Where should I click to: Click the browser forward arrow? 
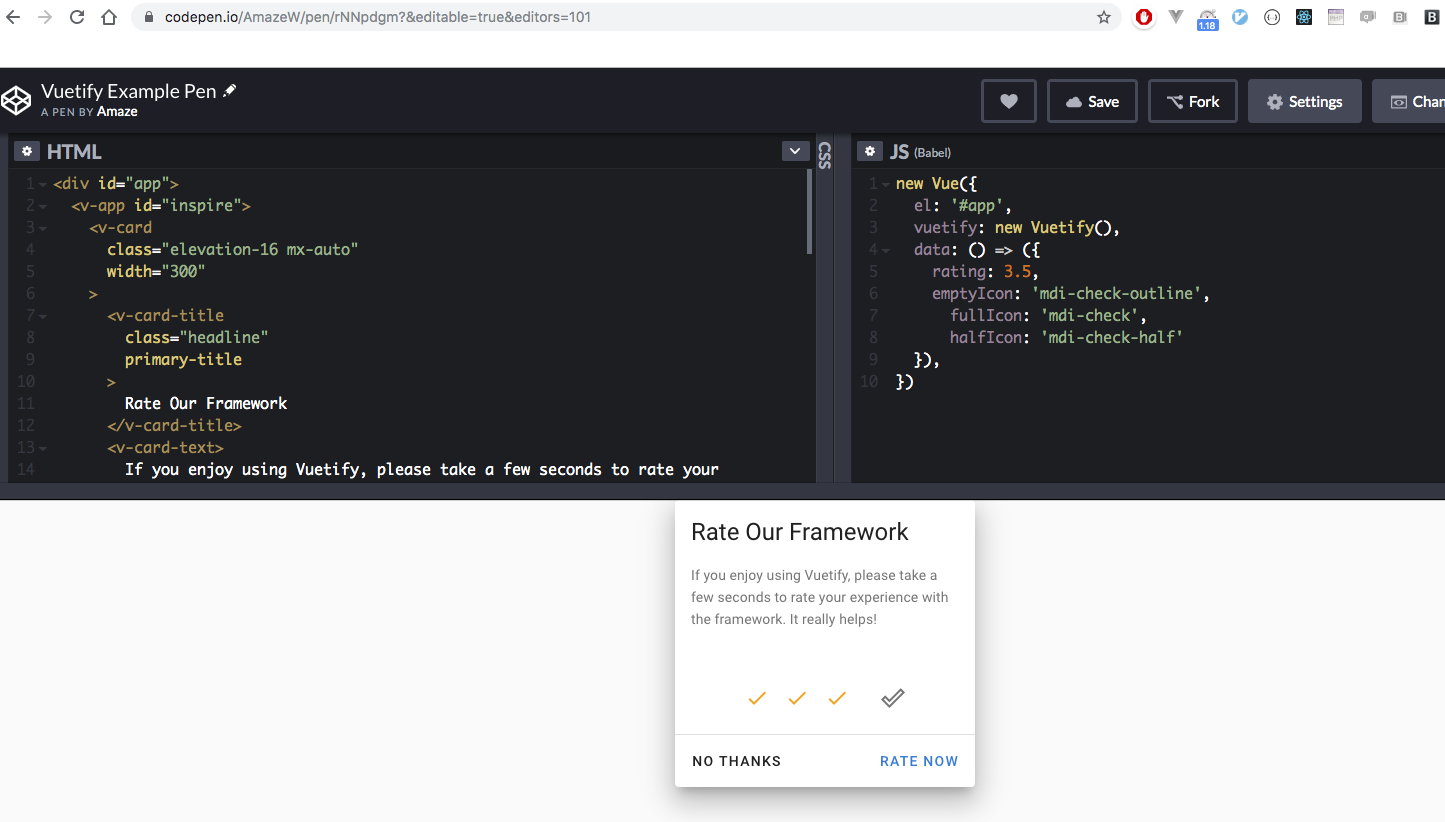click(44, 17)
